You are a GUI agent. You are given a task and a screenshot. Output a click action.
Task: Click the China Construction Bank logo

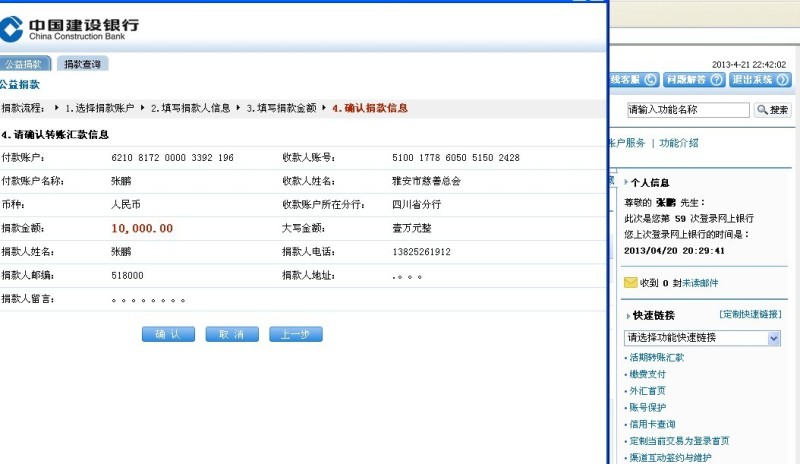click(x=70, y=28)
